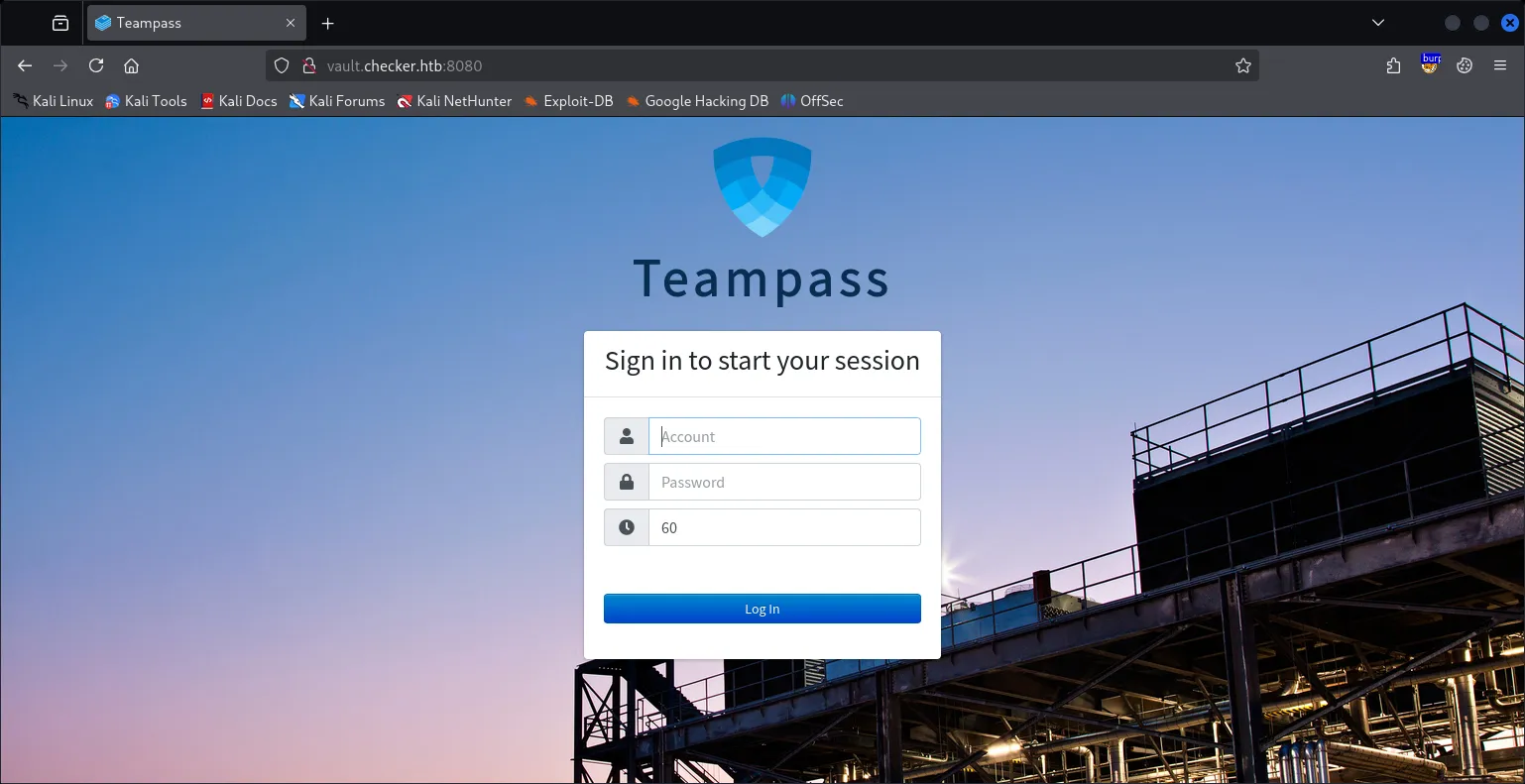Close the browser window
This screenshot has width=1525, height=784.
pyautogui.click(x=1510, y=23)
